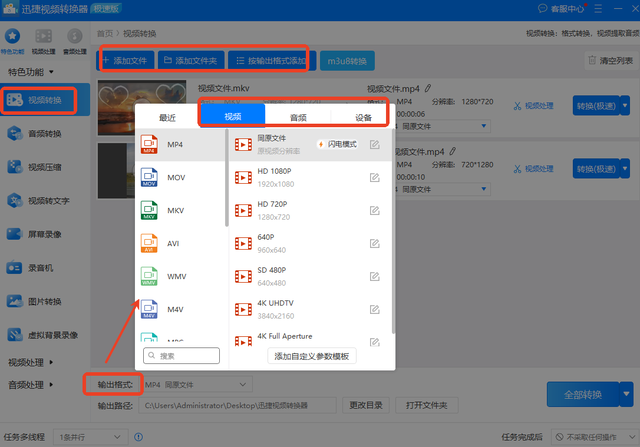640x447 pixels.
Task: Edit the HD 720P preset parameters
Action: [375, 211]
